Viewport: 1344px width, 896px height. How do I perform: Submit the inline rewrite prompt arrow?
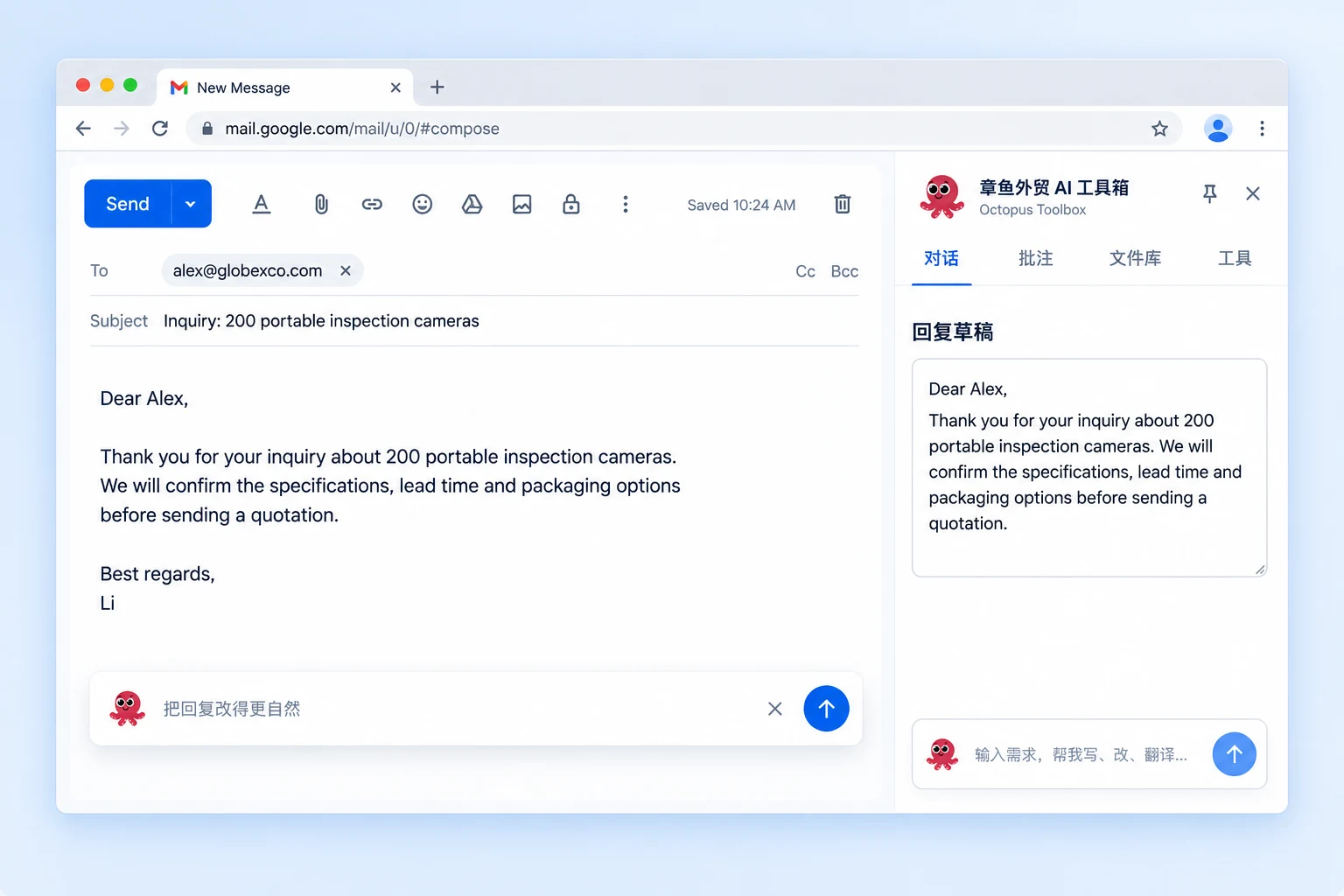(826, 709)
